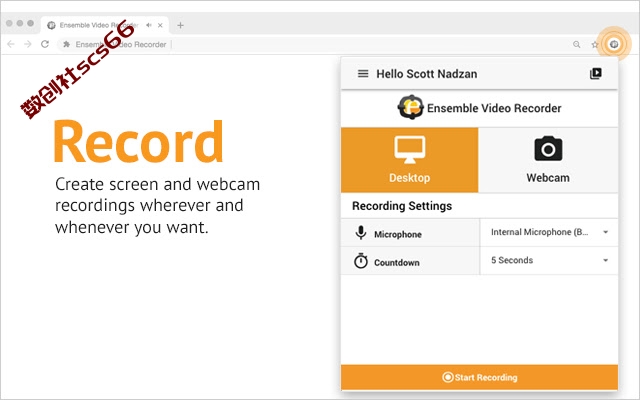The height and width of the screenshot is (400, 640).
Task: Open the Internal Microphone dropdown
Action: pyautogui.click(x=549, y=232)
